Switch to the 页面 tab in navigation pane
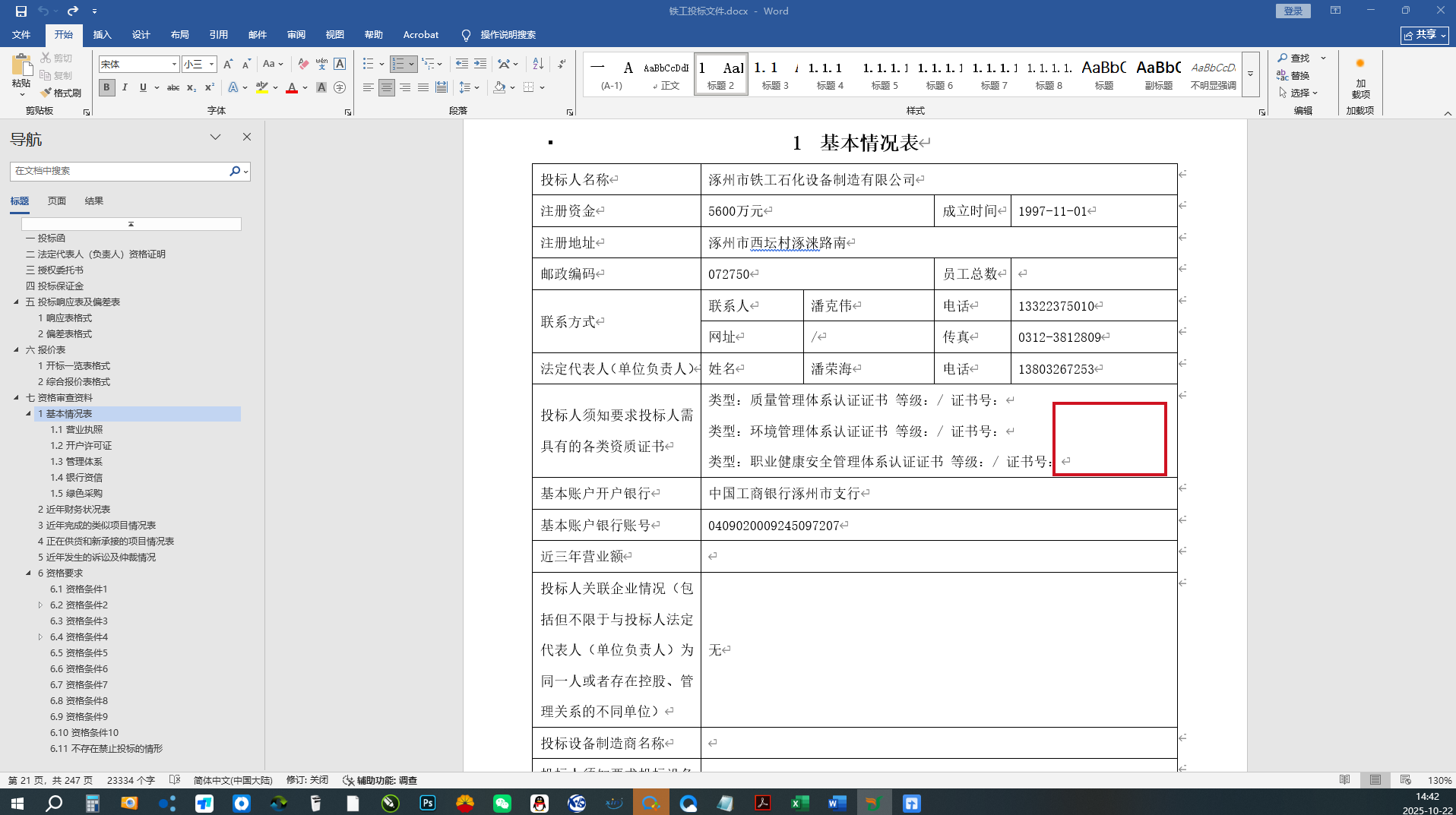This screenshot has width=1456, height=815. pos(57,201)
